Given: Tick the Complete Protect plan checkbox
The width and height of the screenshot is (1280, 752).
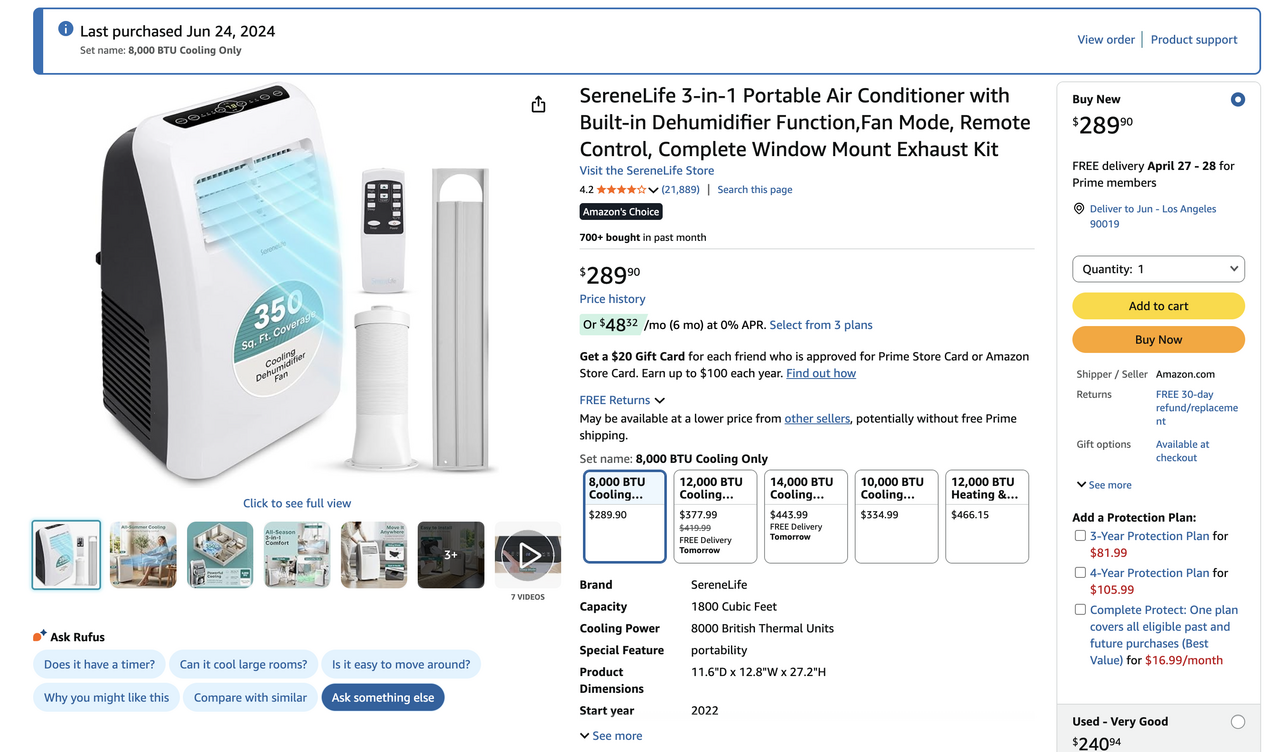Looking at the screenshot, I should click(1080, 610).
